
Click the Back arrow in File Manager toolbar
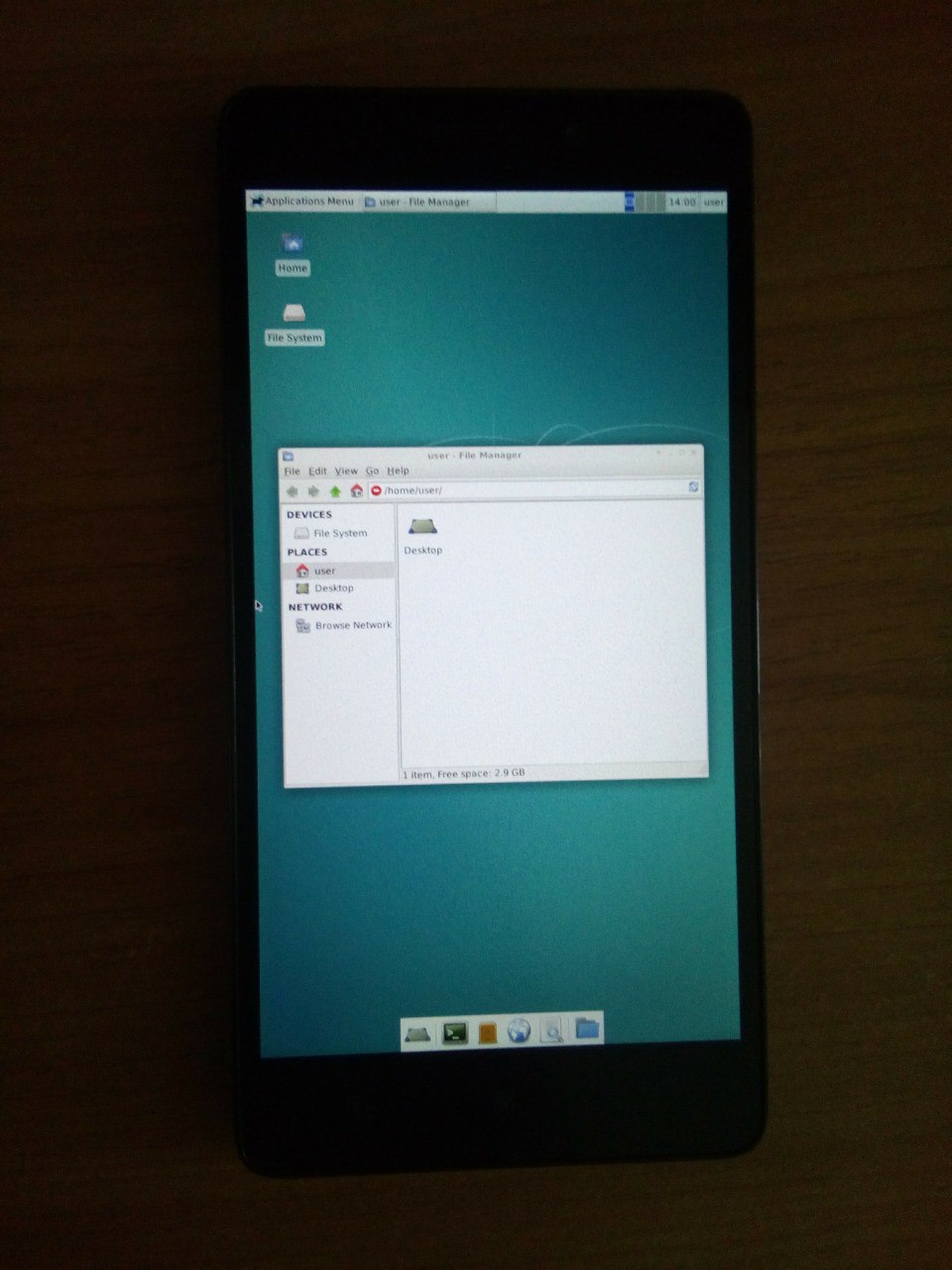[x=293, y=491]
